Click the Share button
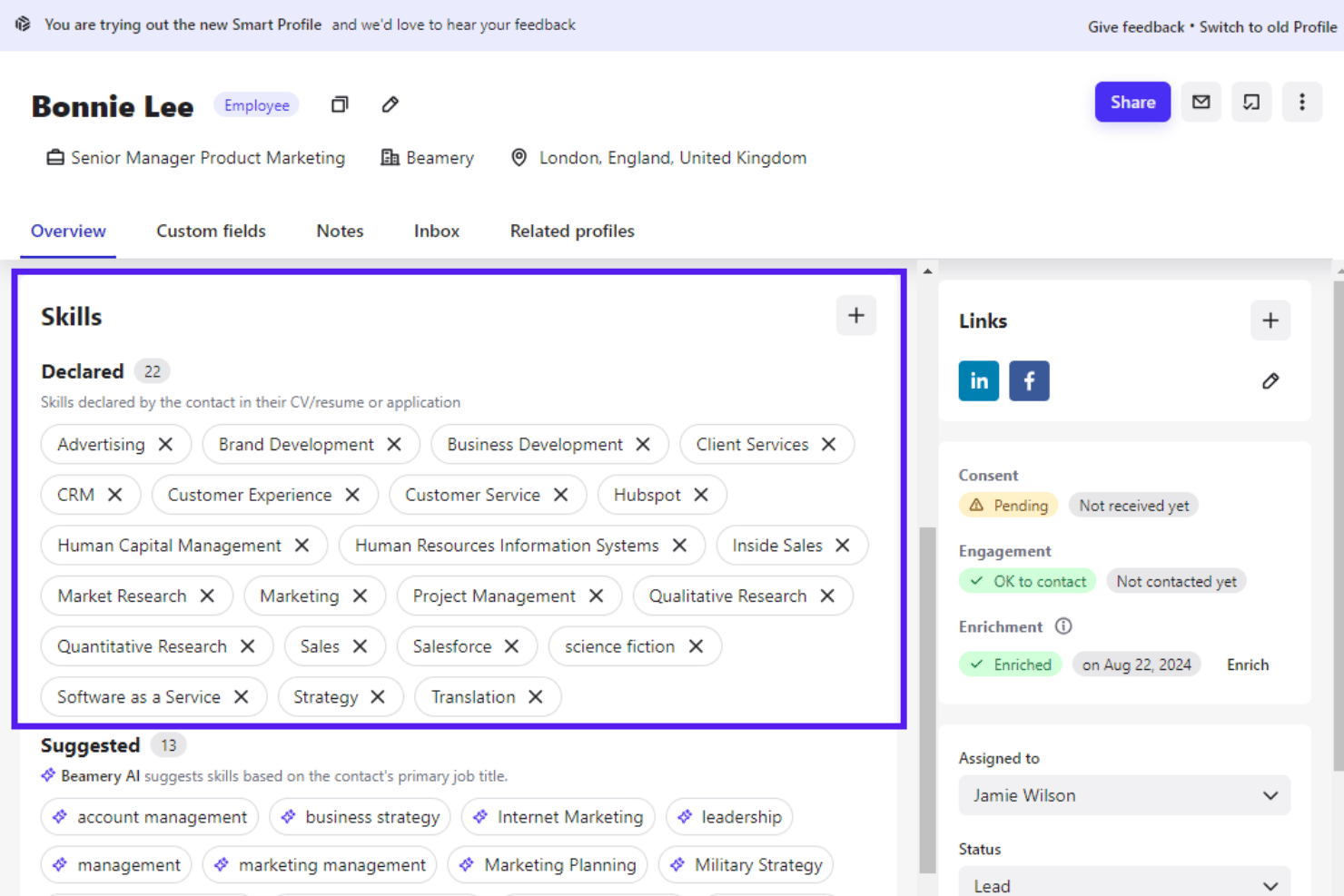Viewport: 1344px width, 896px height. point(1132,102)
